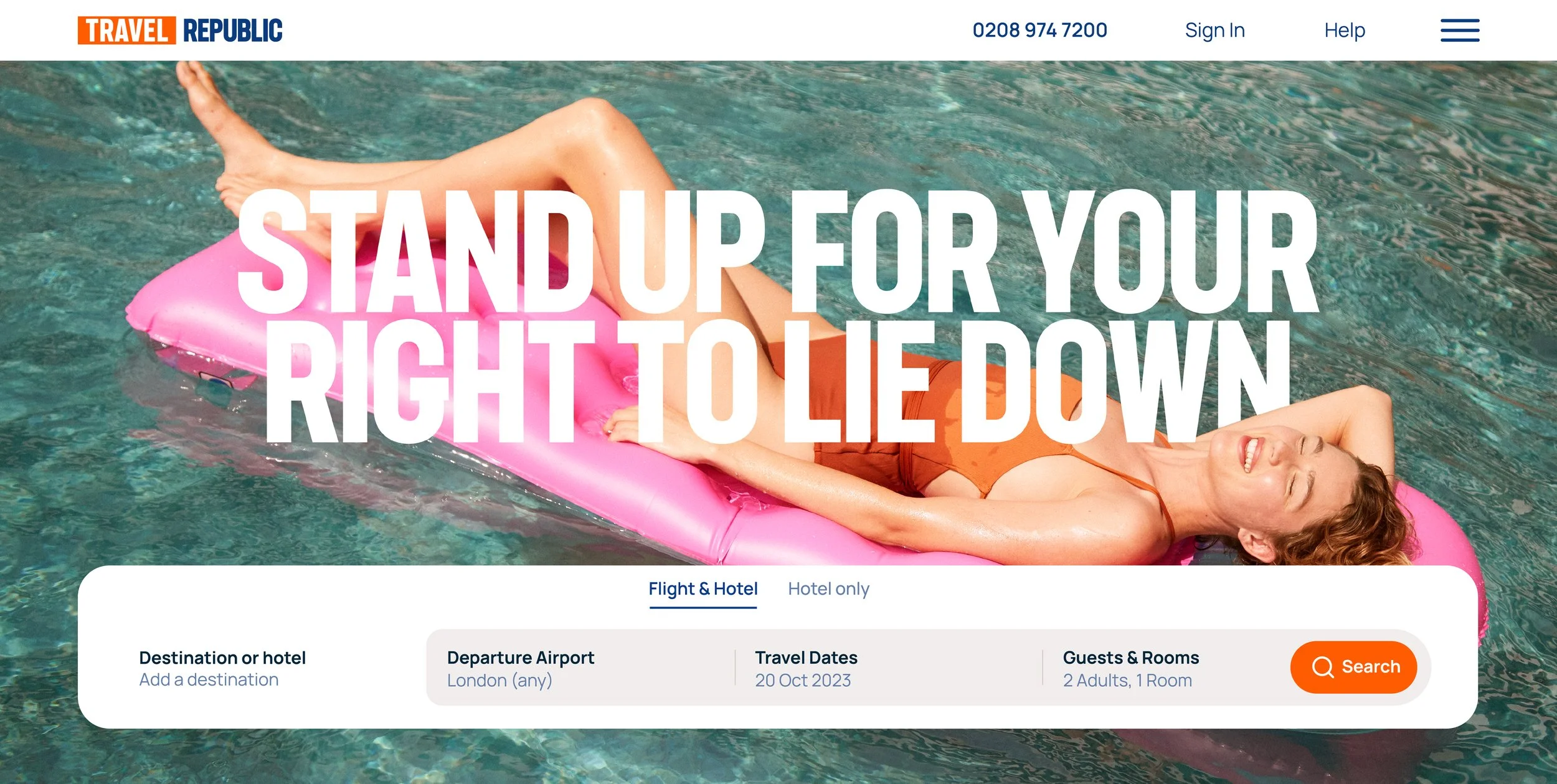Click the orange Search button

[x=1353, y=667]
